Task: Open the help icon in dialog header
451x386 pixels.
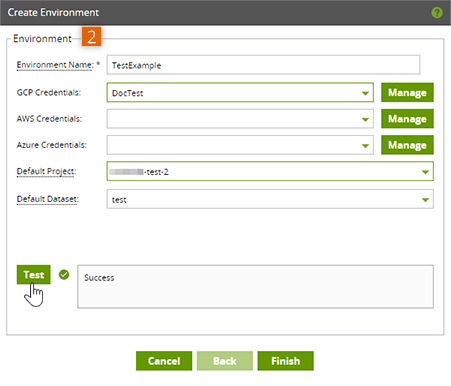Action: [x=437, y=13]
